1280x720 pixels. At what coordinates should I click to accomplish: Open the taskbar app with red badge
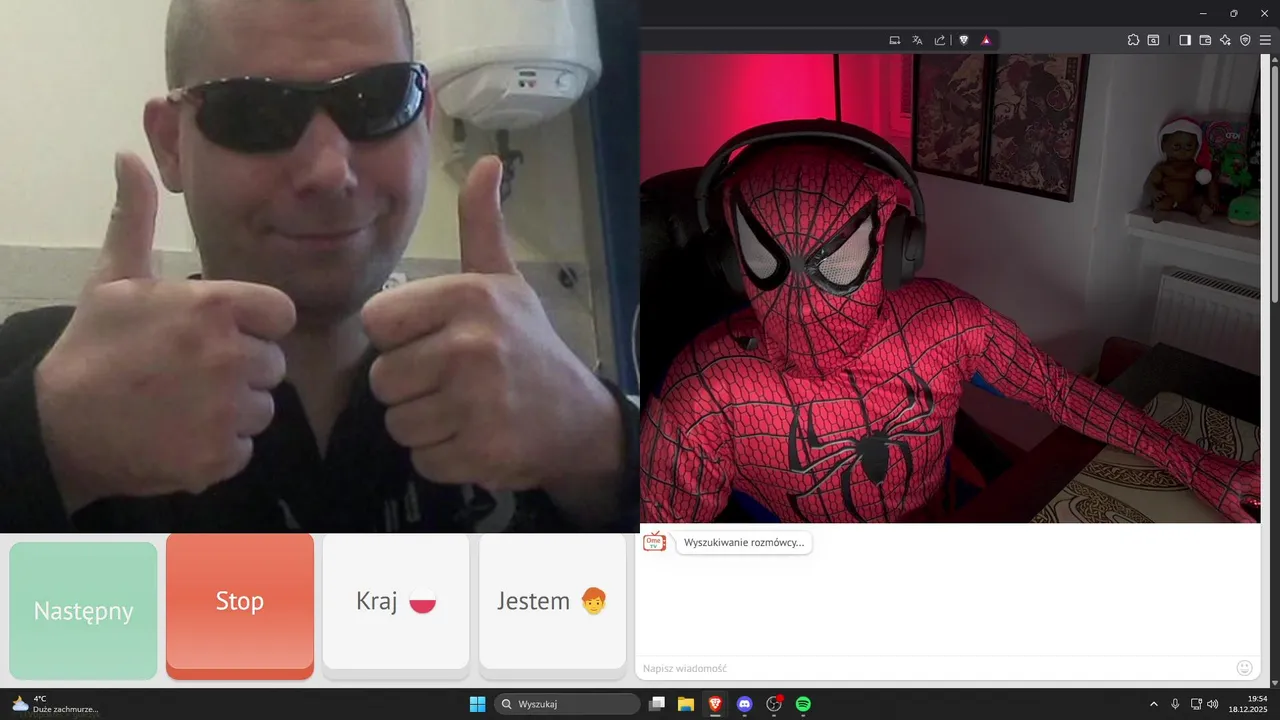(774, 704)
